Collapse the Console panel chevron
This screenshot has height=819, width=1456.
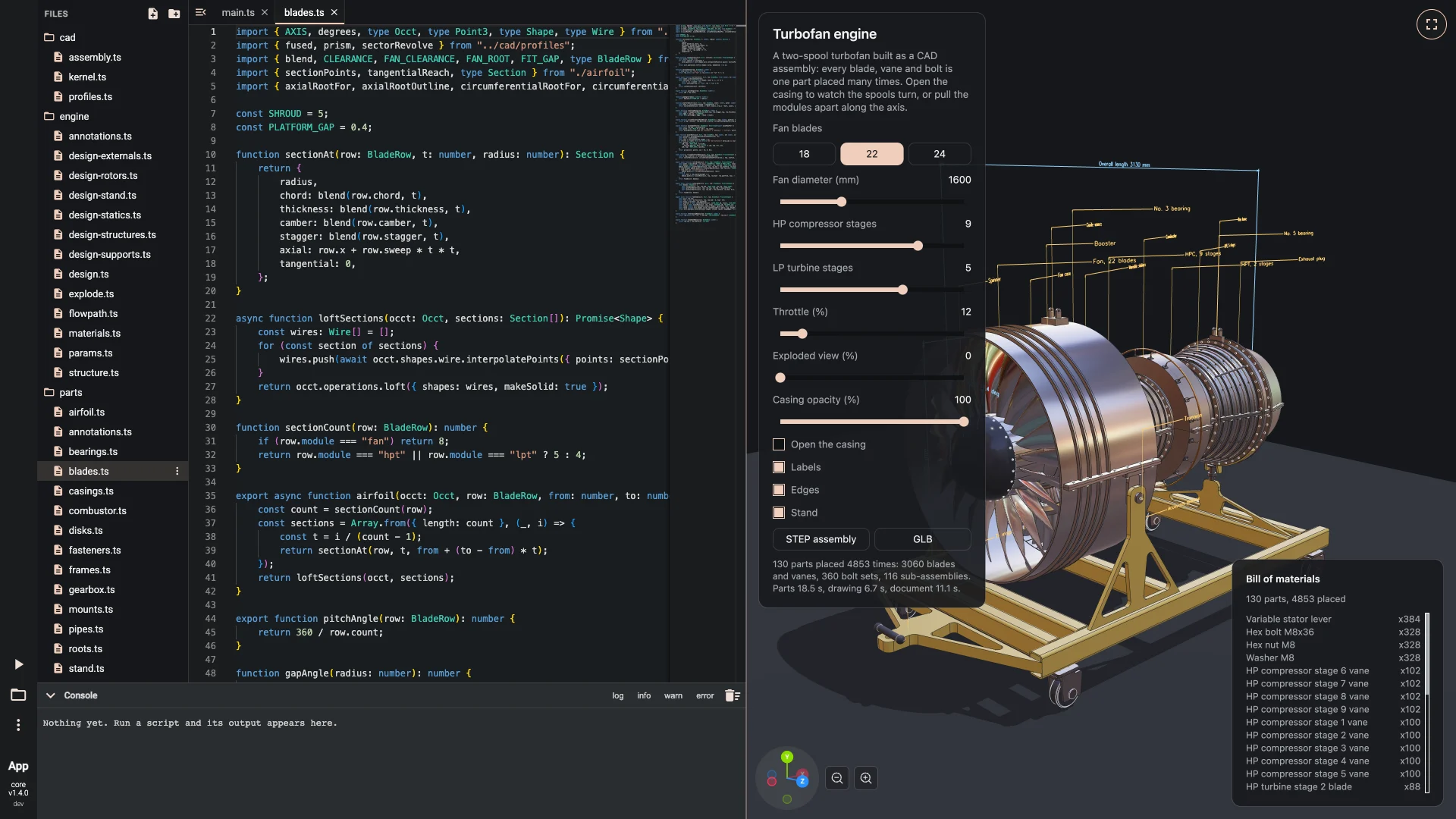tap(50, 695)
